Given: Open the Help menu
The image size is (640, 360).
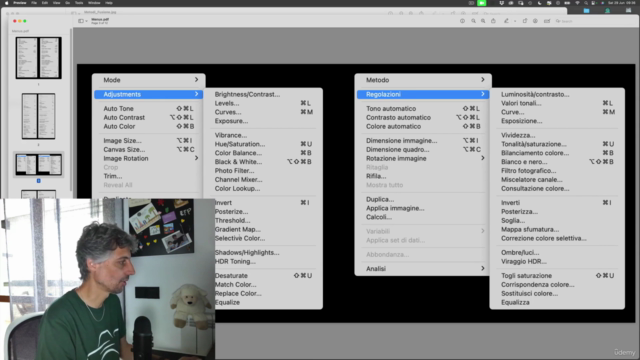Looking at the screenshot, I should pos(109,3).
